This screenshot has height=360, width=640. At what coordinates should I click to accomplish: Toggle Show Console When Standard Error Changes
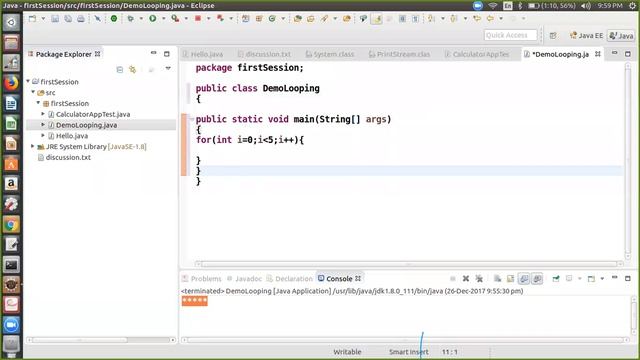click(537, 278)
